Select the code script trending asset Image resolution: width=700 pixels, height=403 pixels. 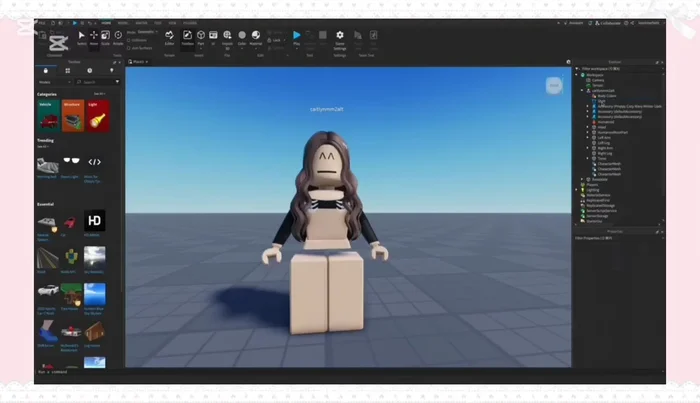pyautogui.click(x=95, y=162)
